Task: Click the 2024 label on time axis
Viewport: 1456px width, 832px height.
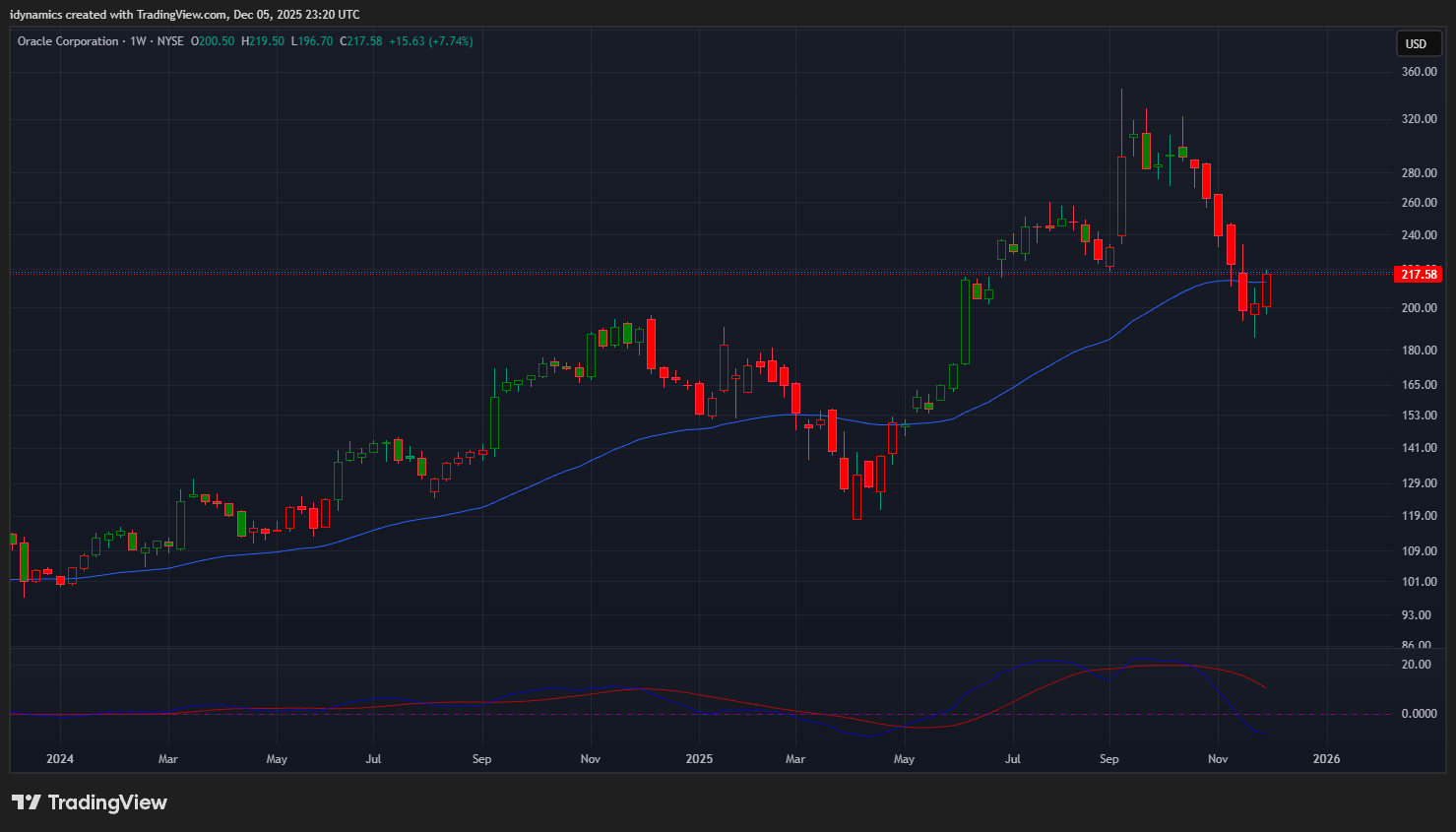Action: tap(60, 759)
